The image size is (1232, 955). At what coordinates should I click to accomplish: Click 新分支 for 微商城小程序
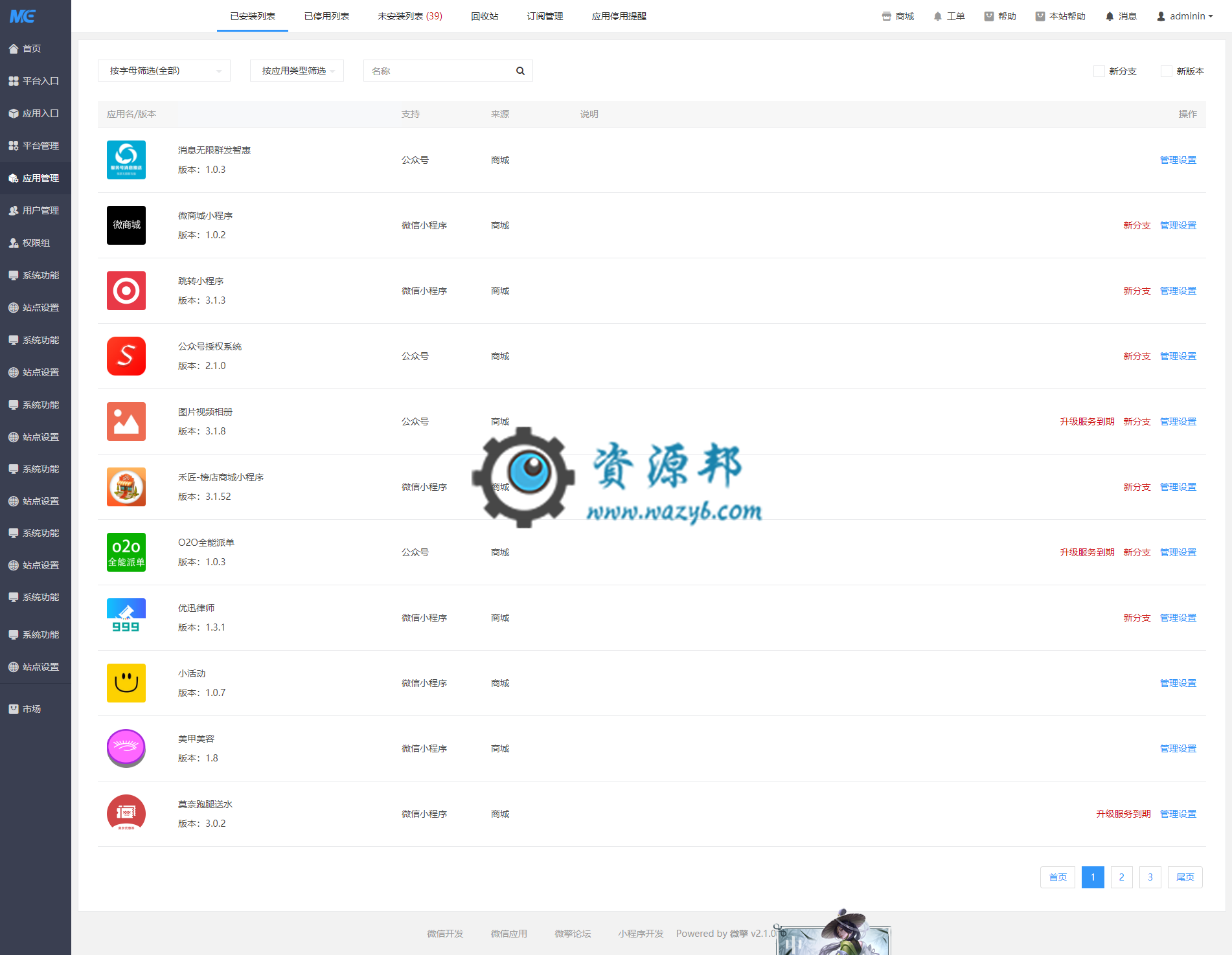pos(1137,225)
